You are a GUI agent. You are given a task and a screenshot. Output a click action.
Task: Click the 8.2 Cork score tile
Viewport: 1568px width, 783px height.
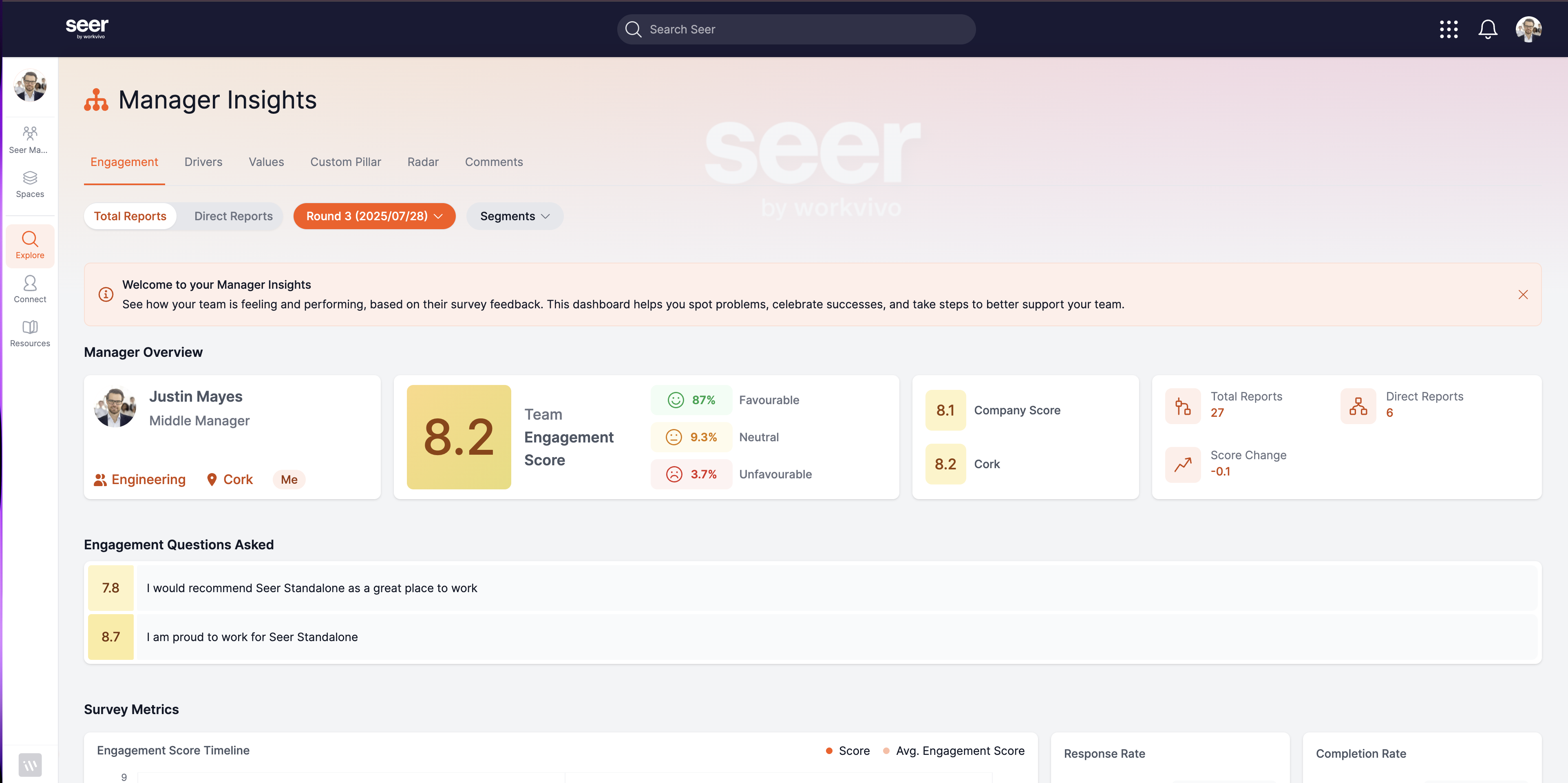pos(945,464)
